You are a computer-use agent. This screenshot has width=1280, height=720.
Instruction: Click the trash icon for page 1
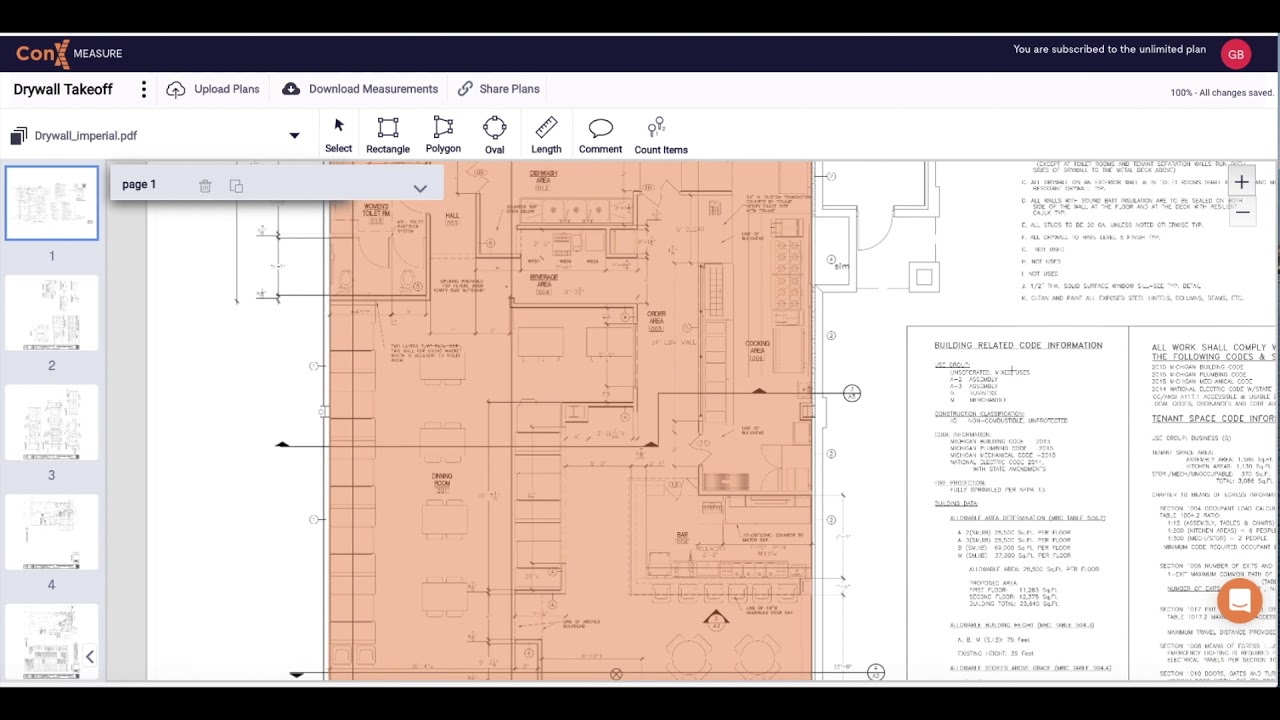point(205,186)
